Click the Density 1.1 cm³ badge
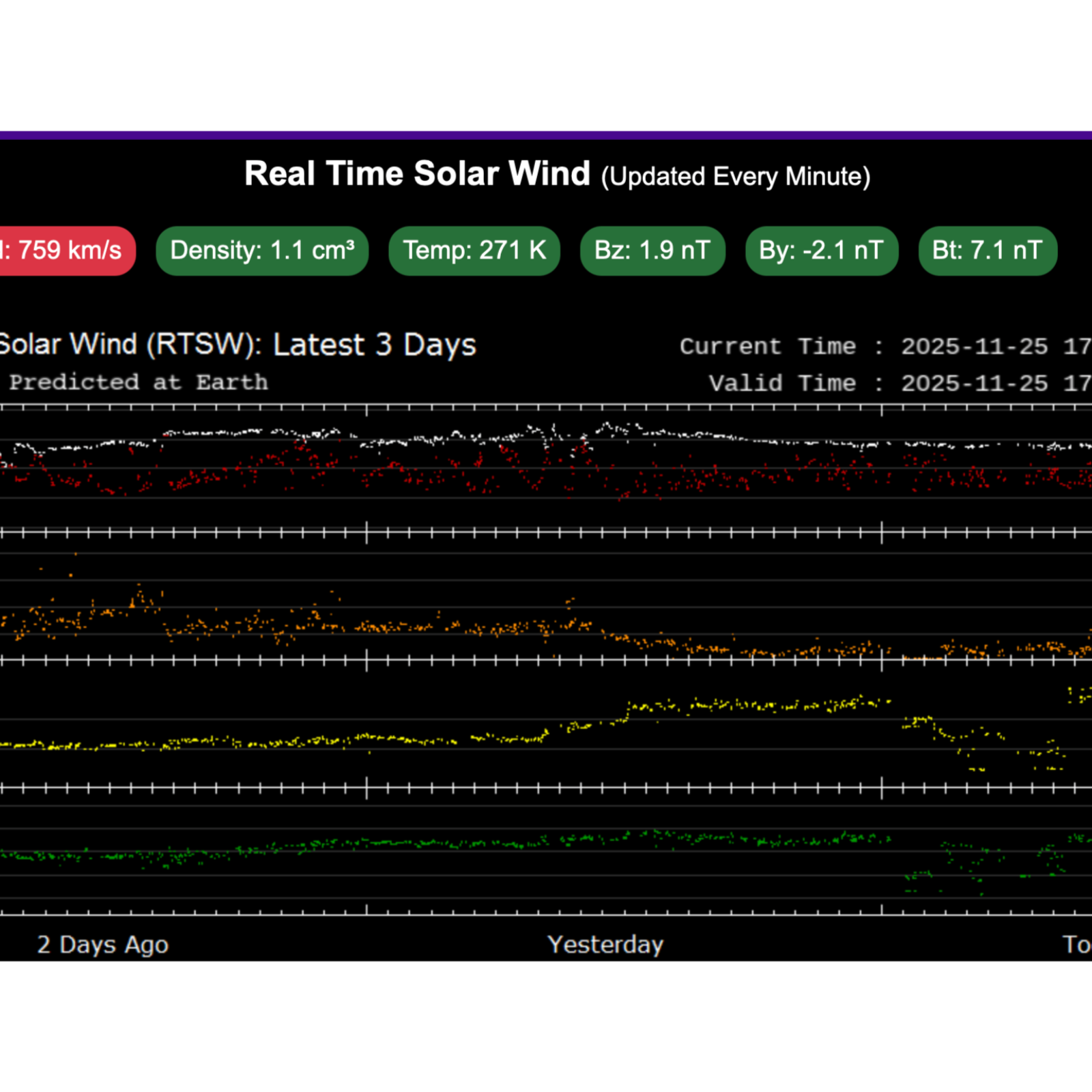 [262, 250]
